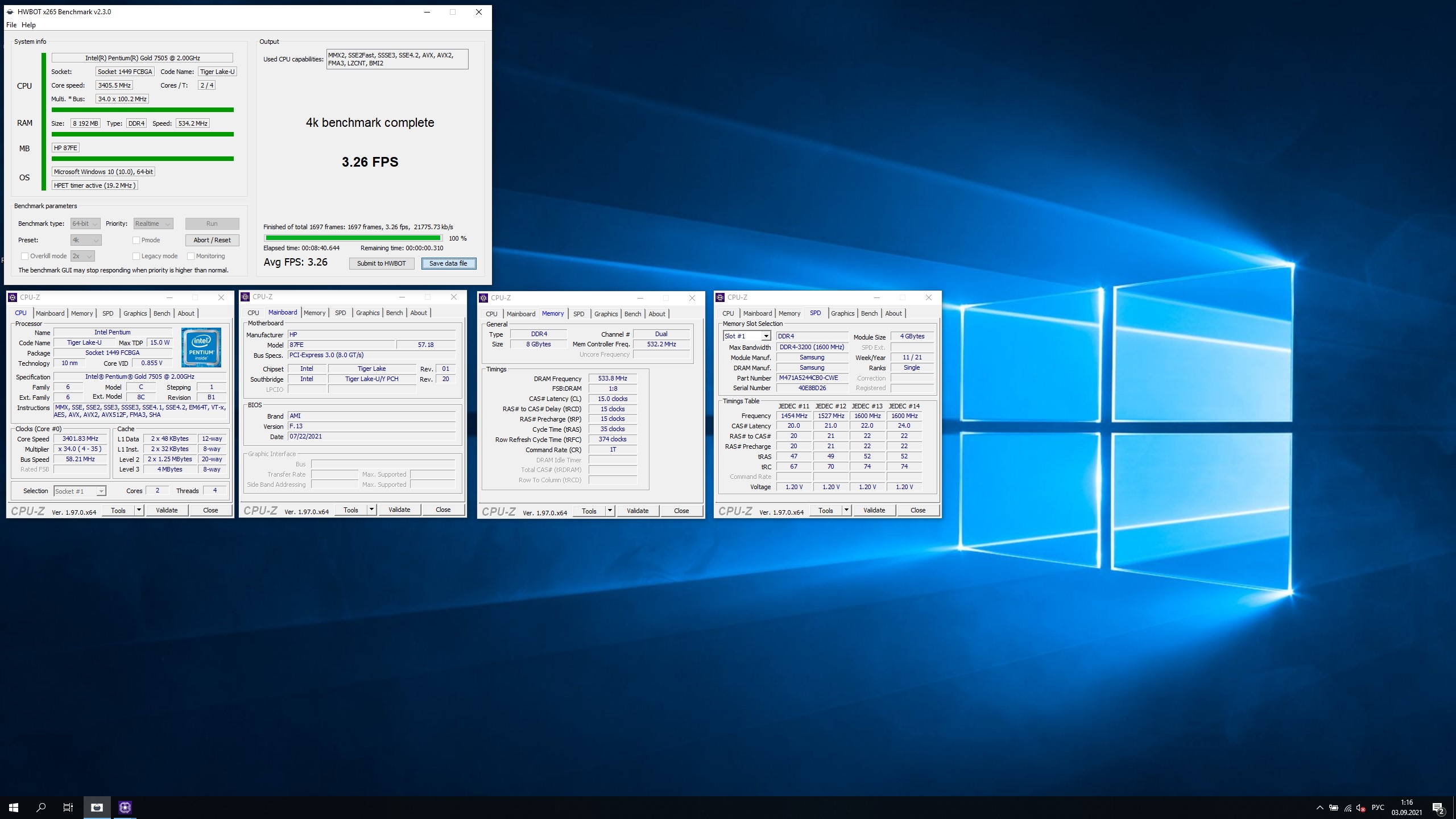Click the SPD CPU-Z window title icon

[x=720, y=297]
